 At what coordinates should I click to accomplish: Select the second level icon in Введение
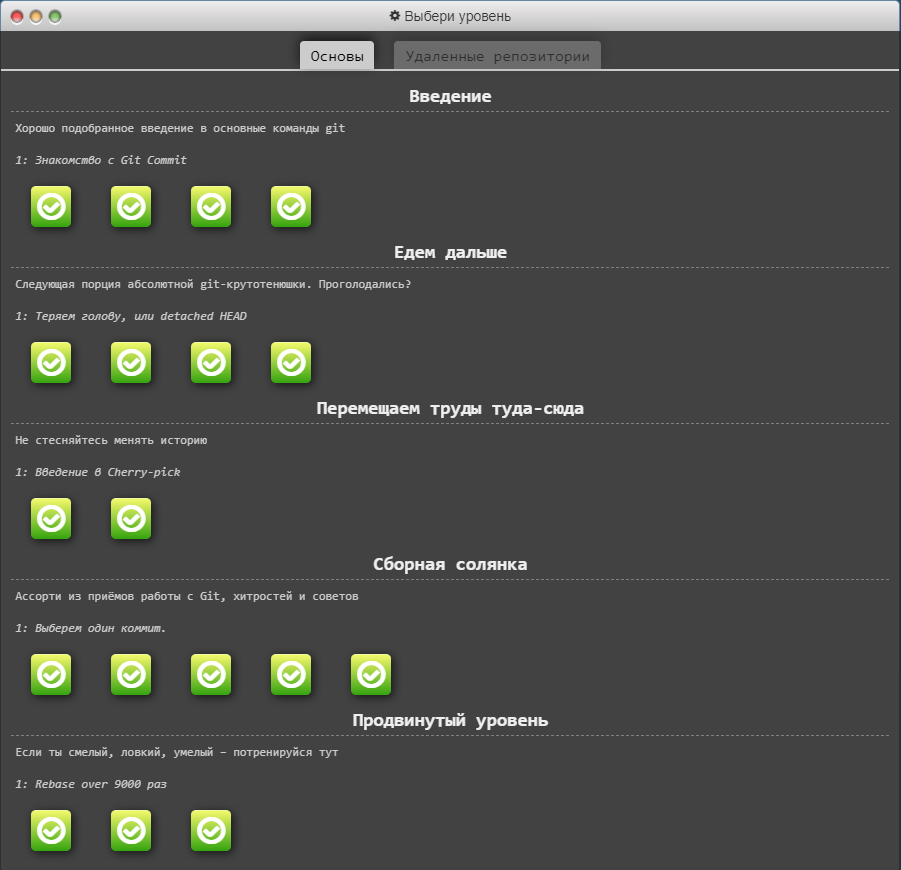point(131,207)
